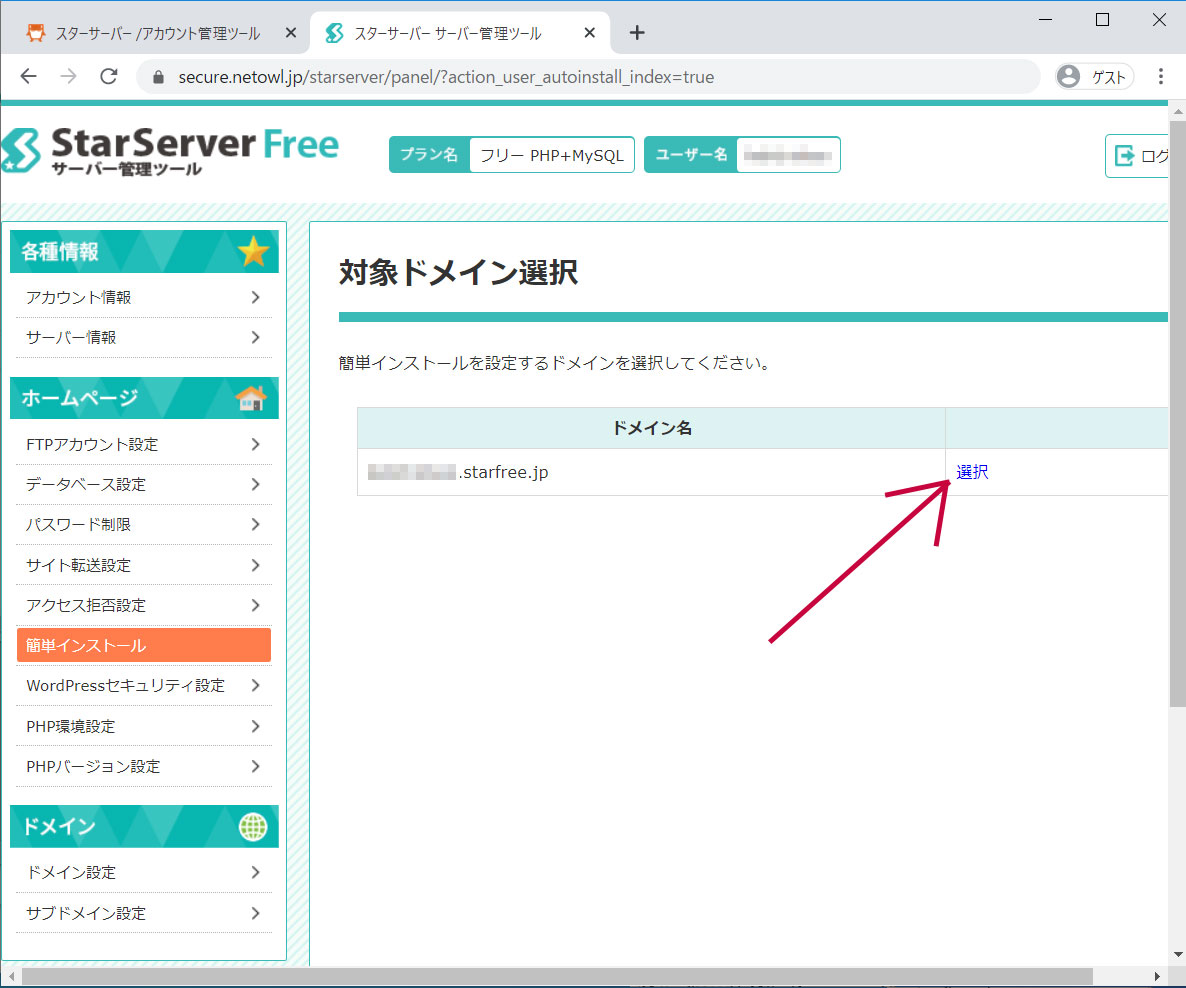
Task: Select the highlighted 簡単インストール item
Action: (144, 645)
